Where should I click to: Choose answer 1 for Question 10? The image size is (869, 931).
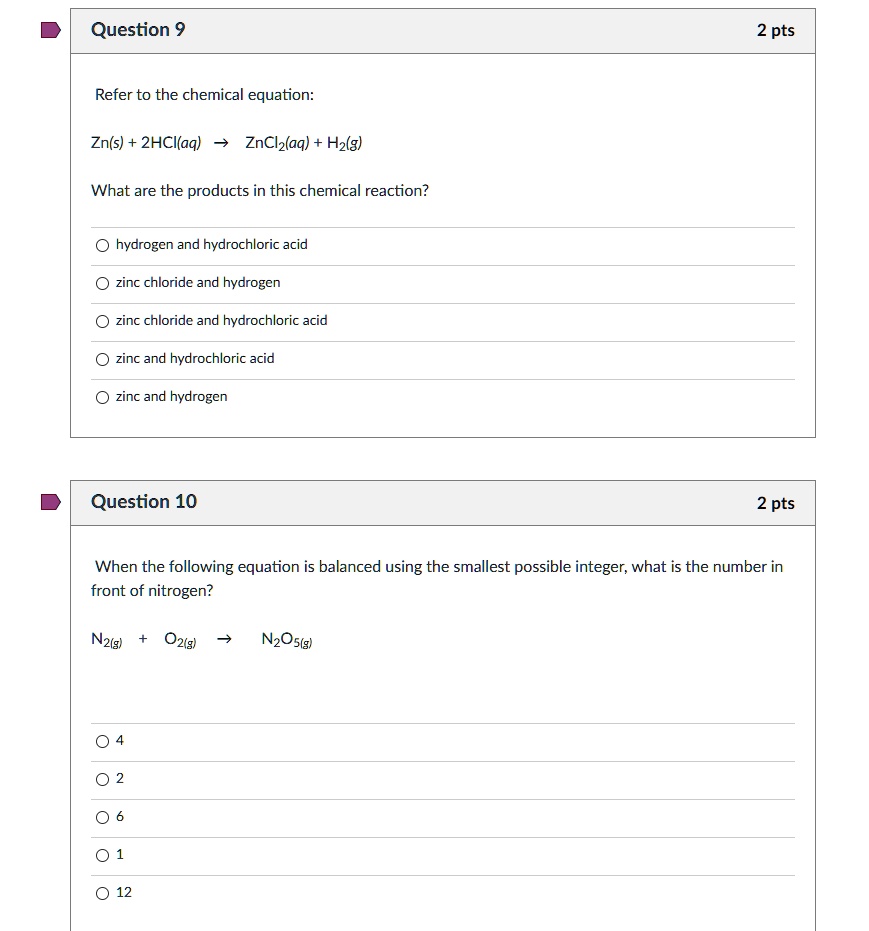(x=102, y=854)
